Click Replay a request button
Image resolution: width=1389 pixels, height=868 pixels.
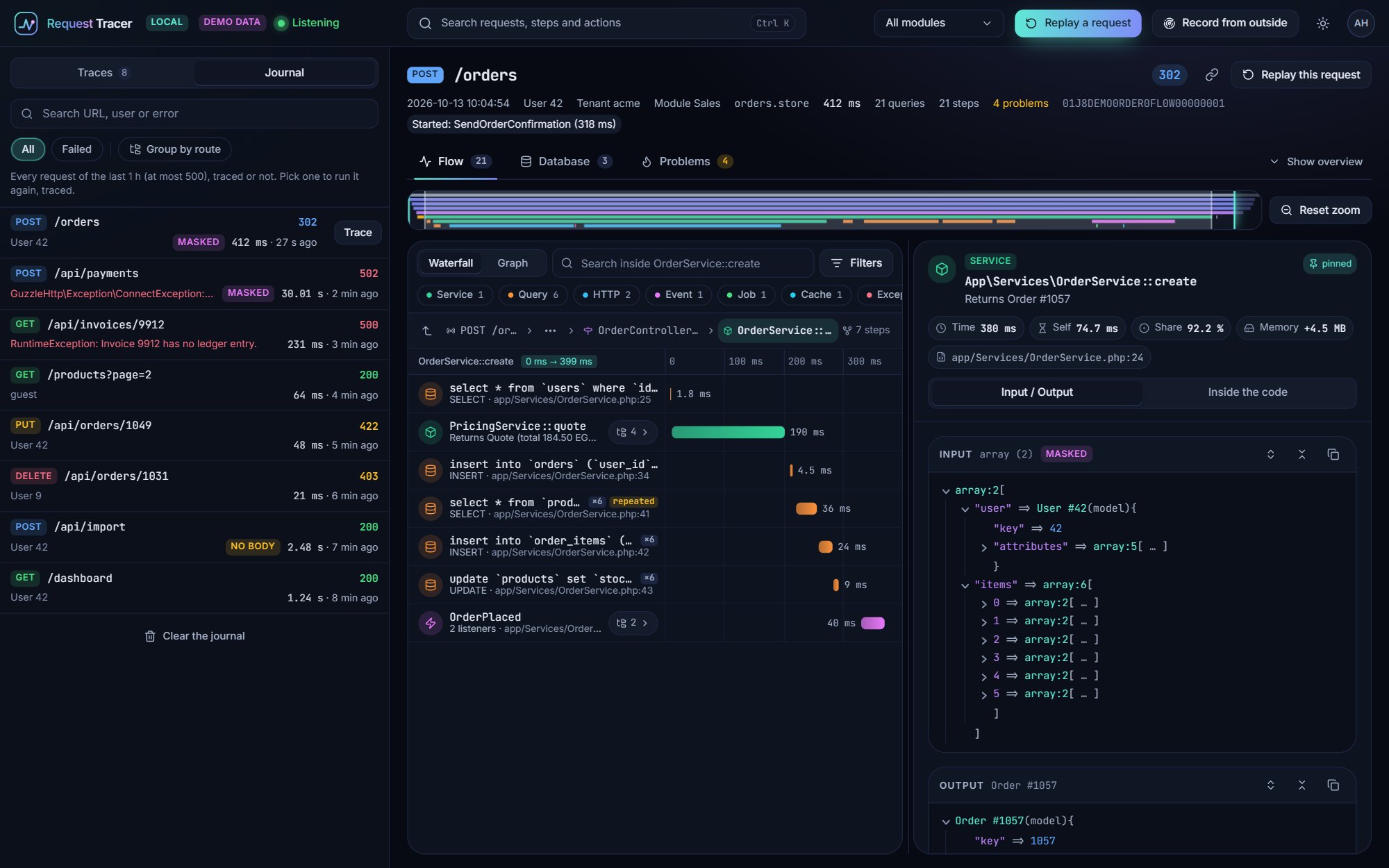point(1078,23)
